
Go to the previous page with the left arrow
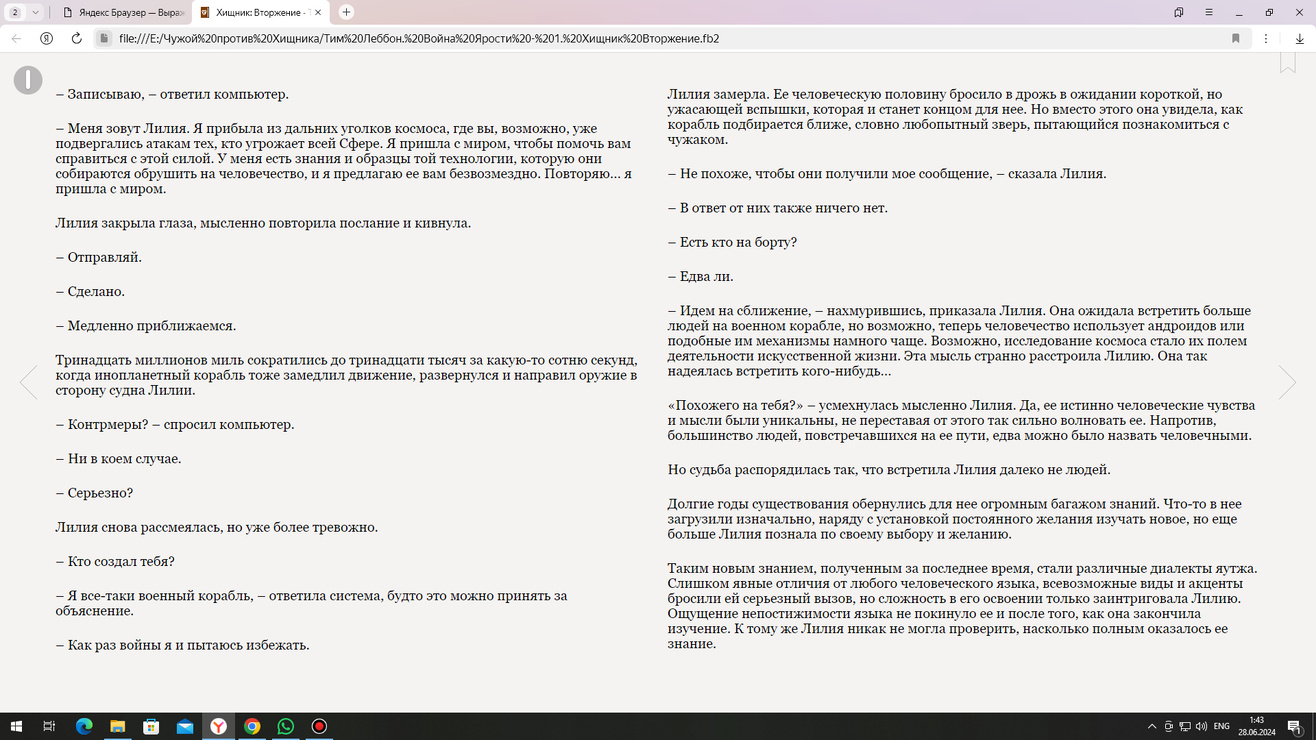coord(28,382)
